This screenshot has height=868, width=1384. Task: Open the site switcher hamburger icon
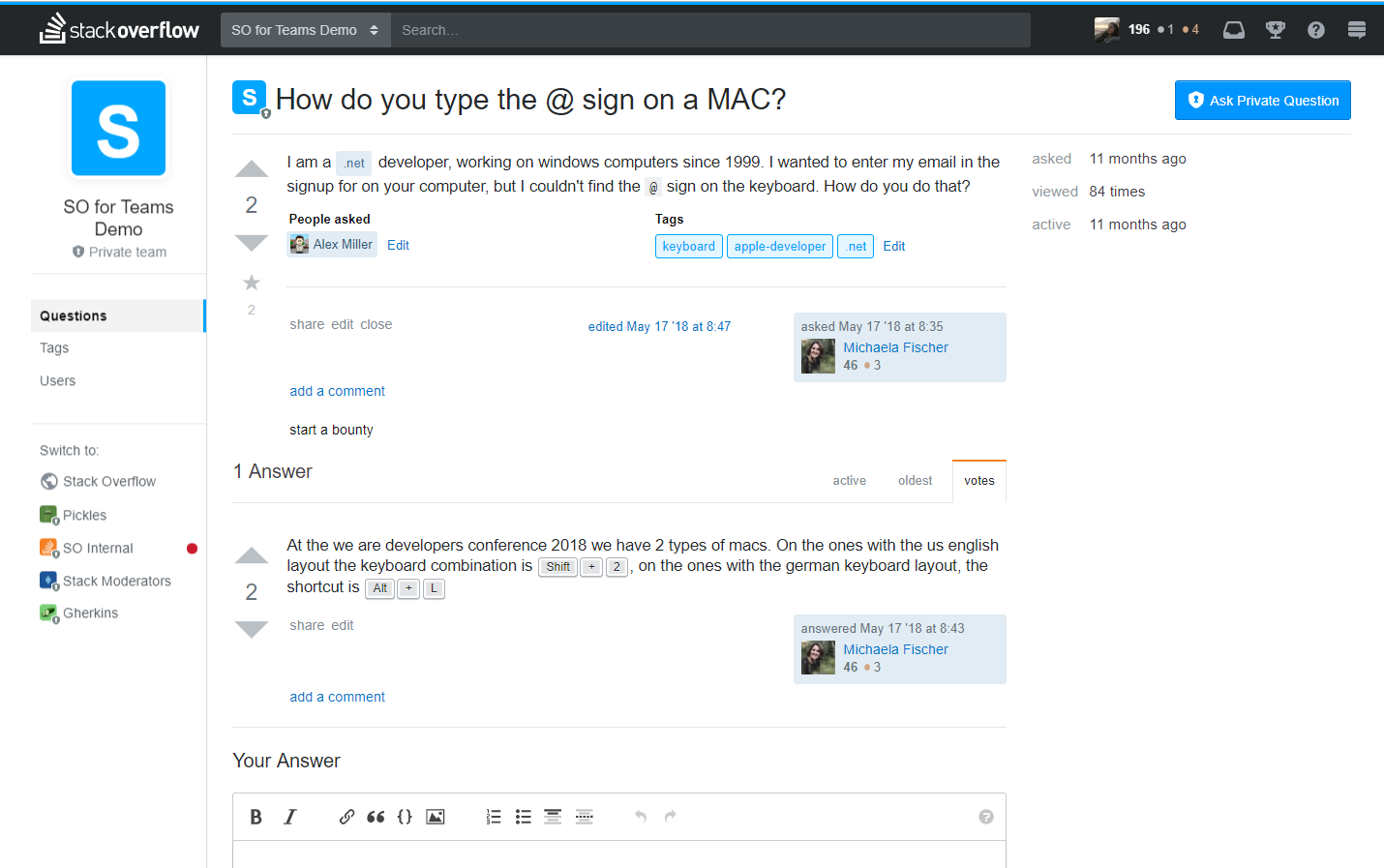[x=1357, y=30]
